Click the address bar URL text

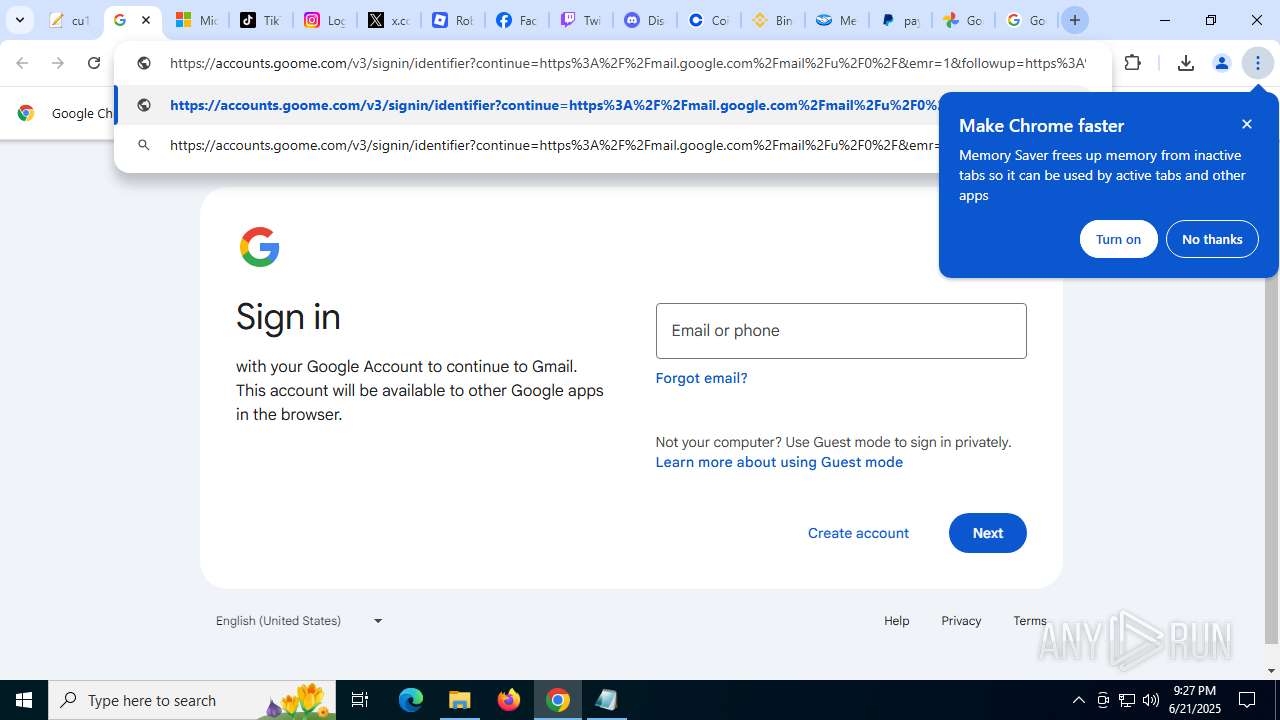point(627,63)
